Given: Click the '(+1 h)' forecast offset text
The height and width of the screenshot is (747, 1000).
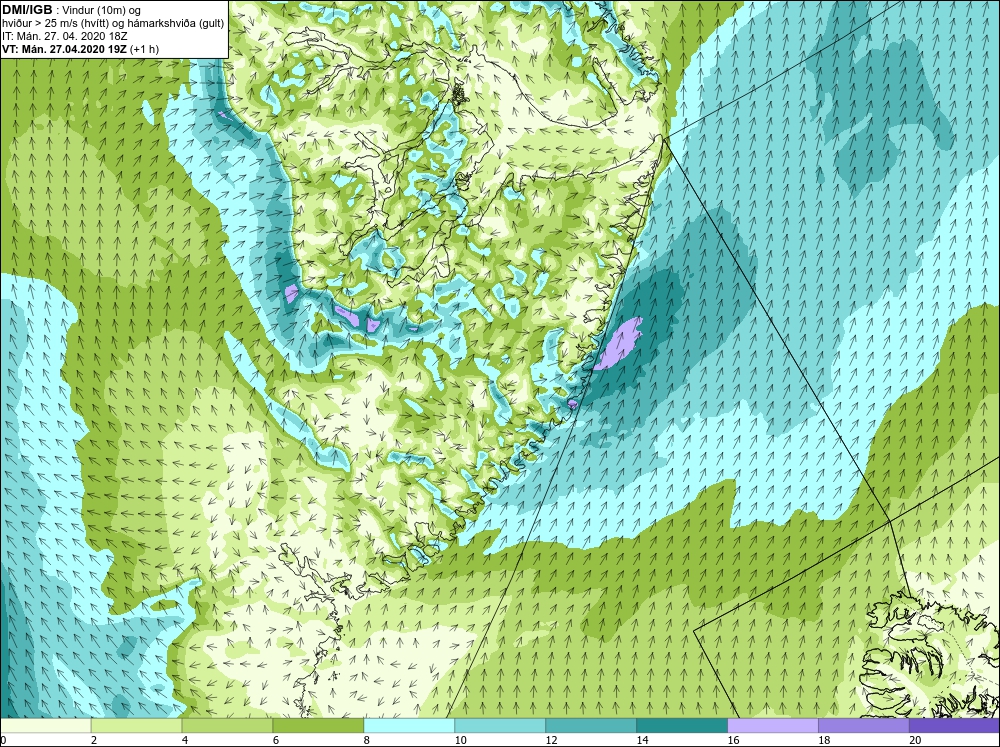Looking at the screenshot, I should pyautogui.click(x=145, y=49).
